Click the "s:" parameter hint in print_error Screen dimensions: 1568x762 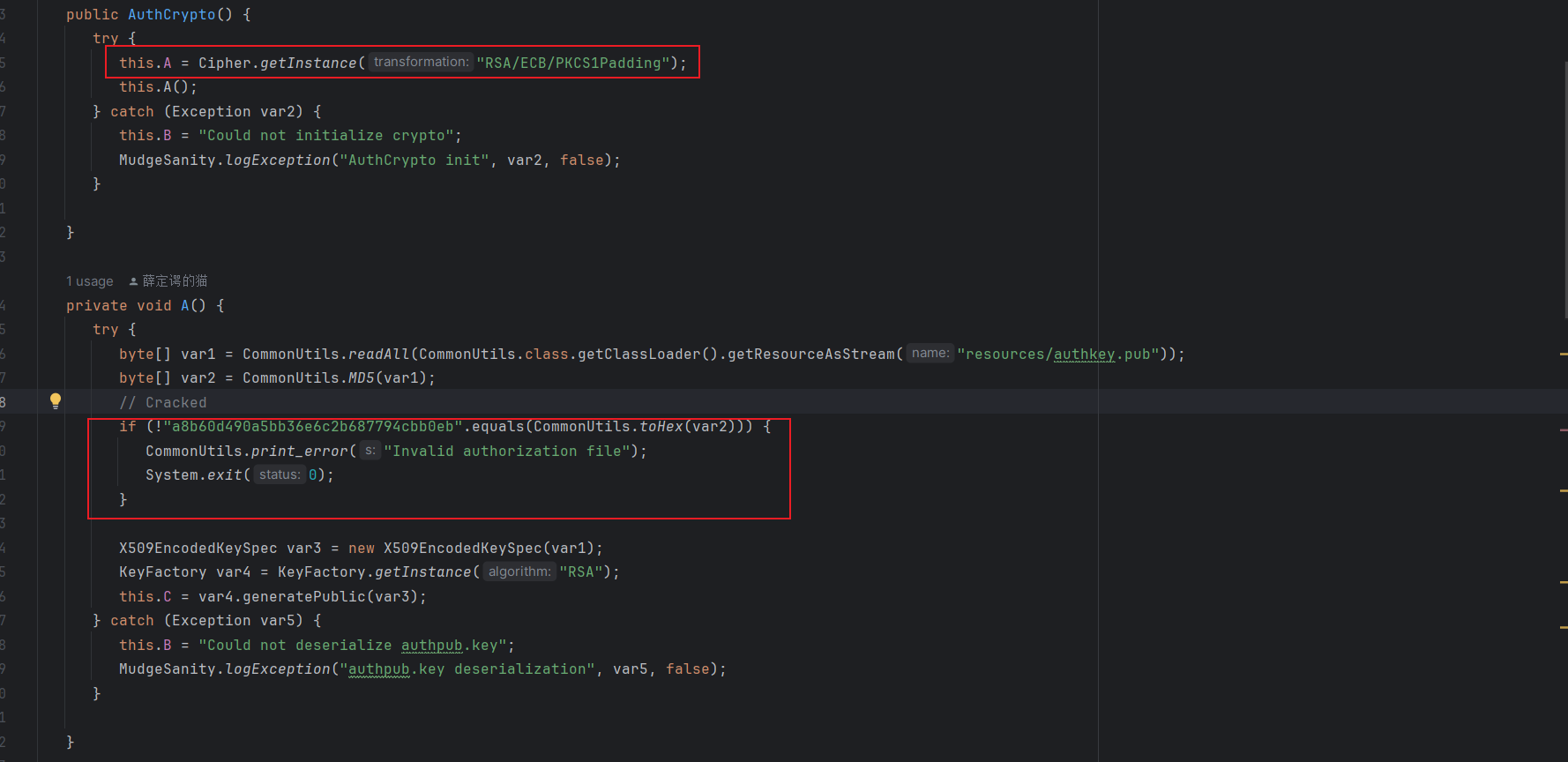370,450
